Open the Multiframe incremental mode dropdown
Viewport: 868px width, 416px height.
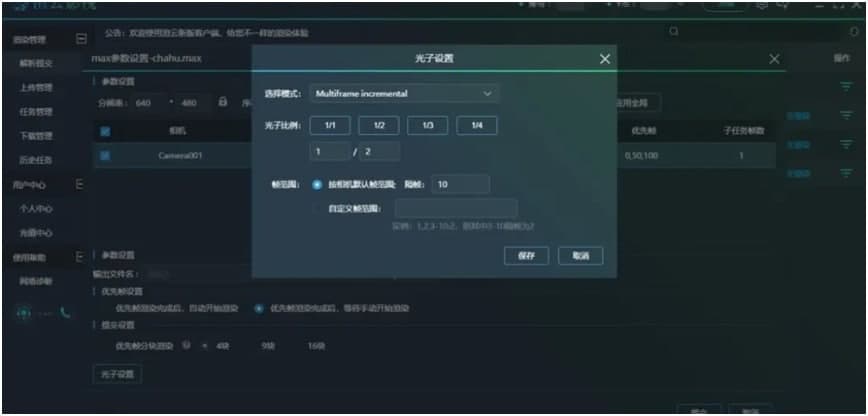(404, 94)
